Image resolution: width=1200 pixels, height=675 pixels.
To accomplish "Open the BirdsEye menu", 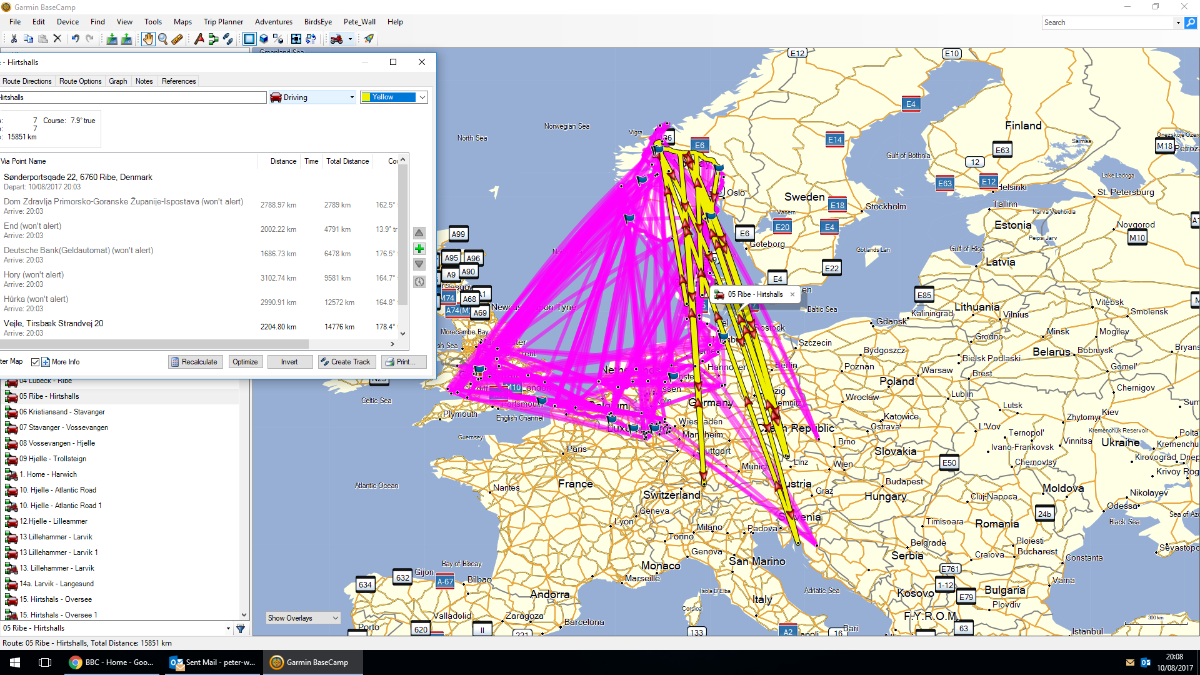I will point(318,21).
